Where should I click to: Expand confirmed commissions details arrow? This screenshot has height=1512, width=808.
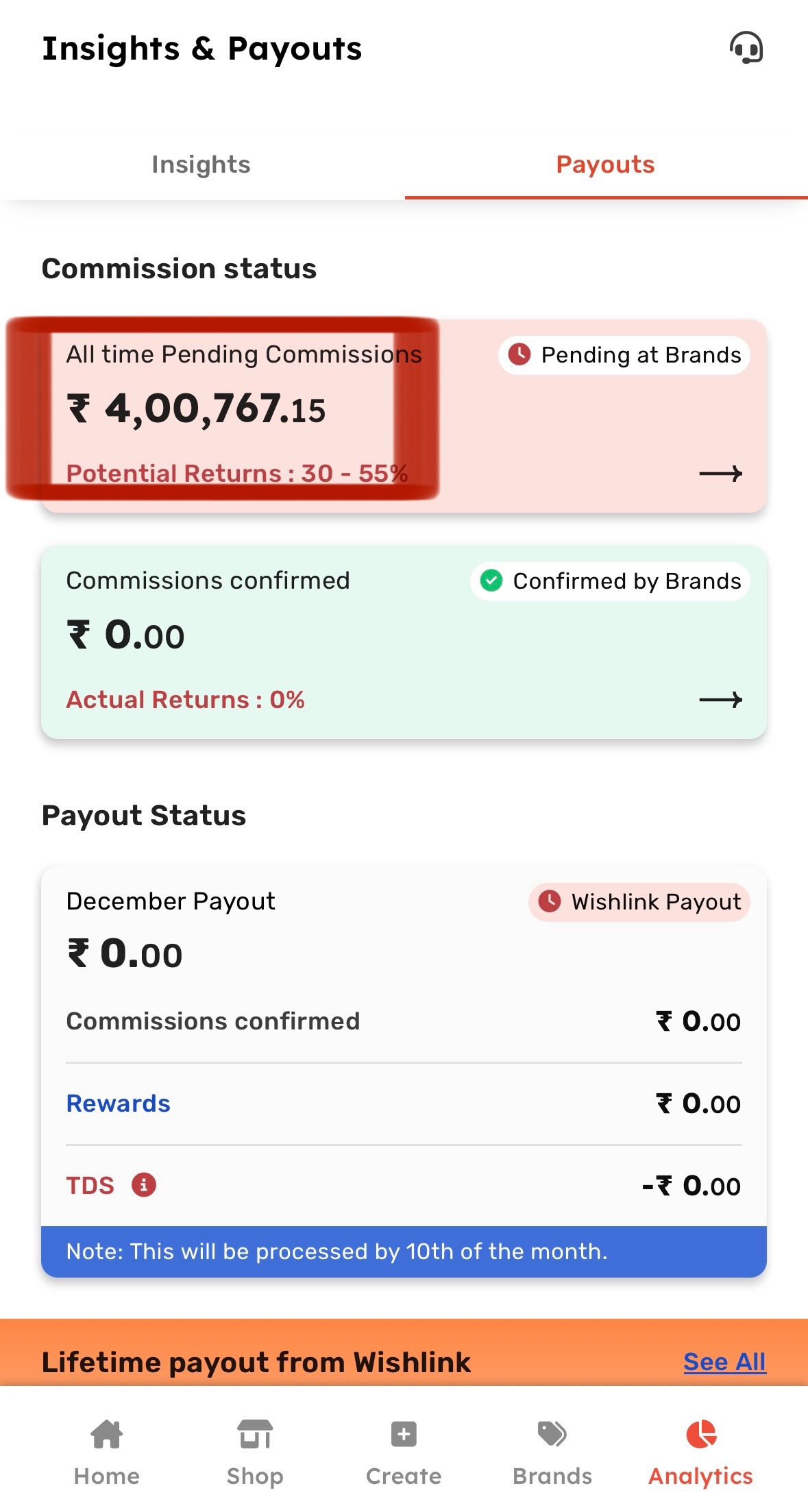point(720,700)
